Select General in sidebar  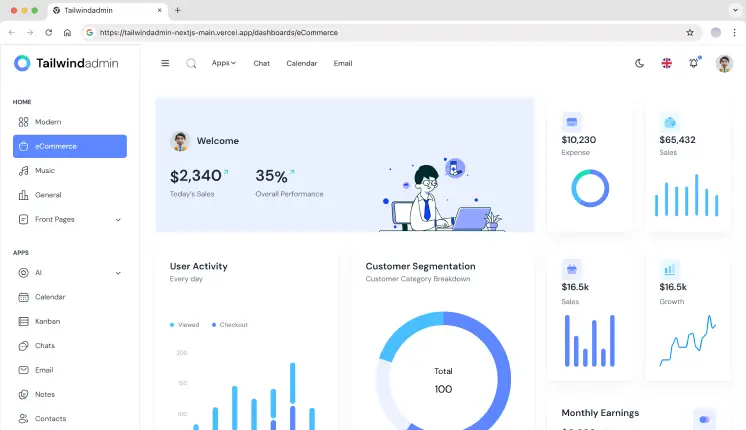click(70, 195)
